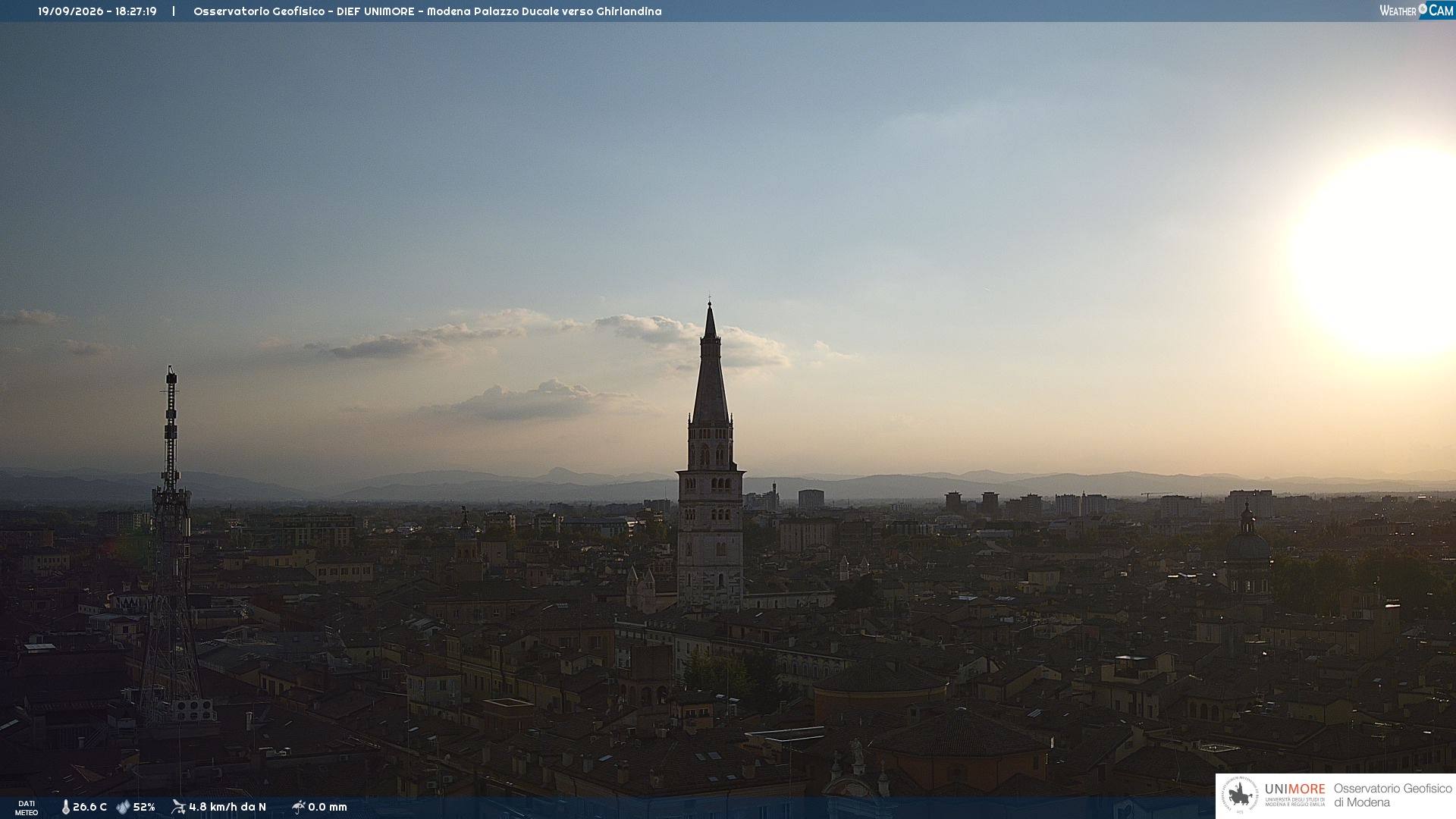This screenshot has height=819, width=1456.
Task: Click the 0.0 mm rainfall value
Action: (x=328, y=807)
